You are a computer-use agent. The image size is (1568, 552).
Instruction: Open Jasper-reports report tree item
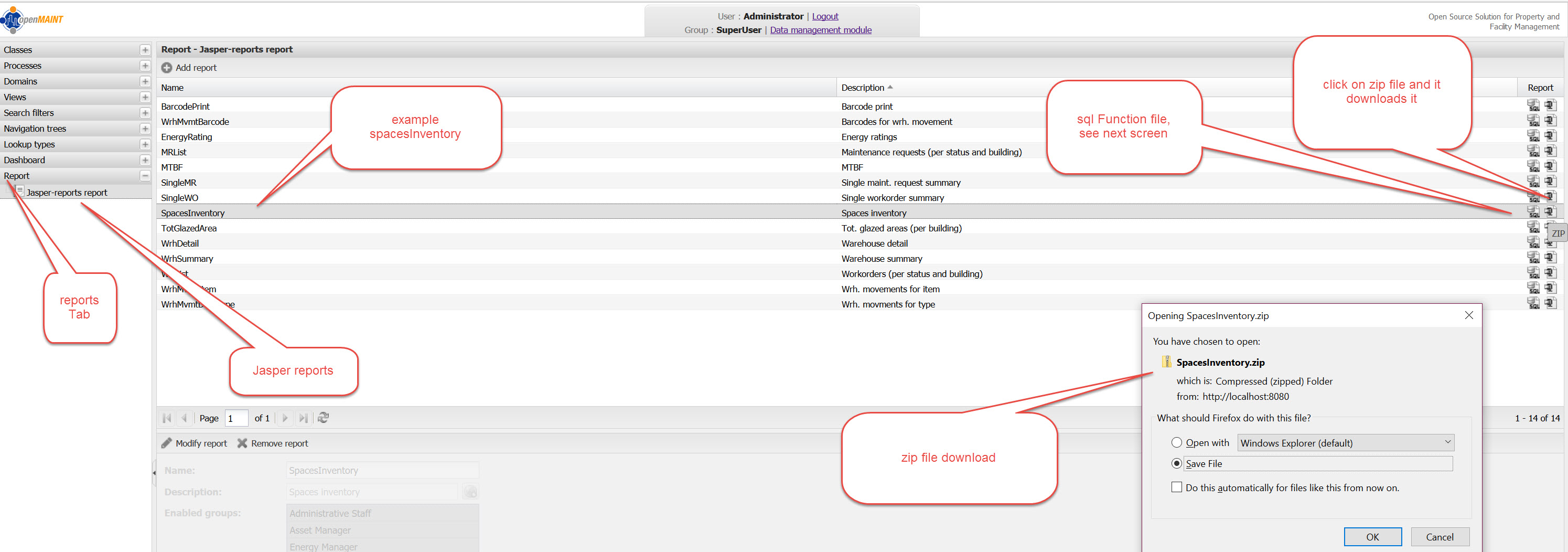click(67, 193)
